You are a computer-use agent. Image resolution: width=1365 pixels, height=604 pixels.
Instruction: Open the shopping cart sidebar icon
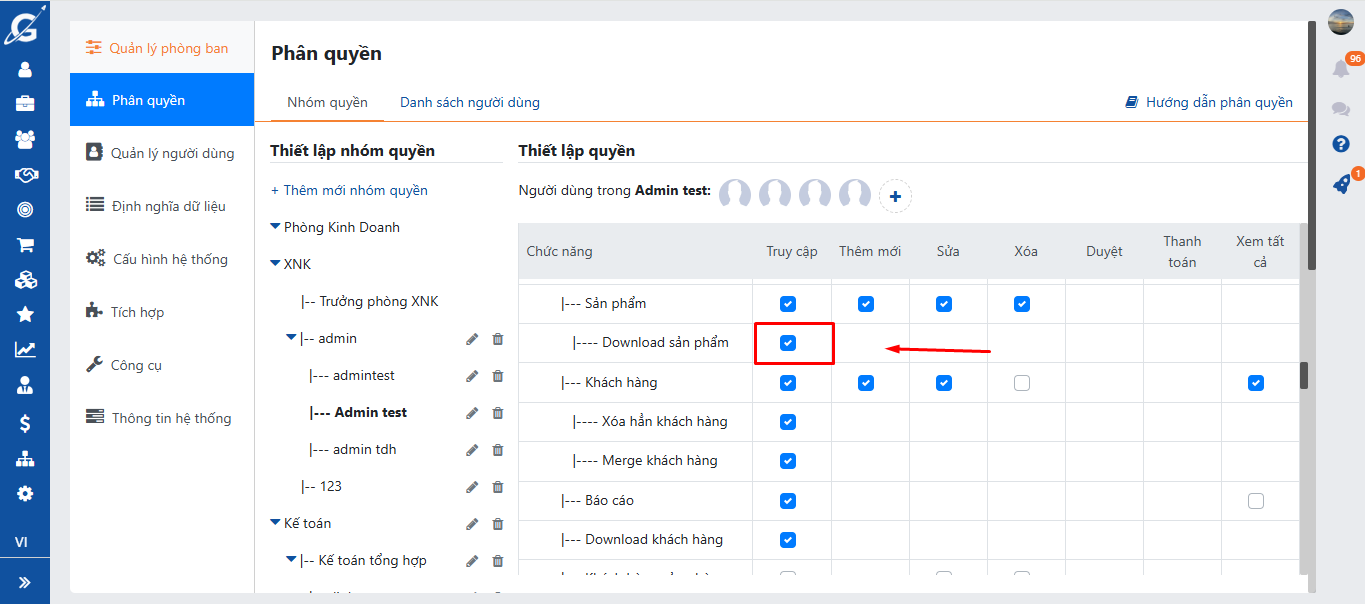click(25, 245)
